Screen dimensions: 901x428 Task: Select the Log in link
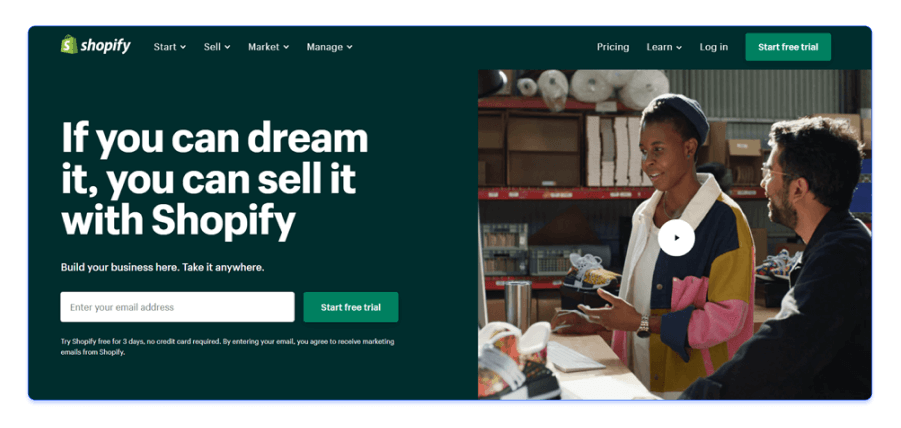click(x=714, y=47)
